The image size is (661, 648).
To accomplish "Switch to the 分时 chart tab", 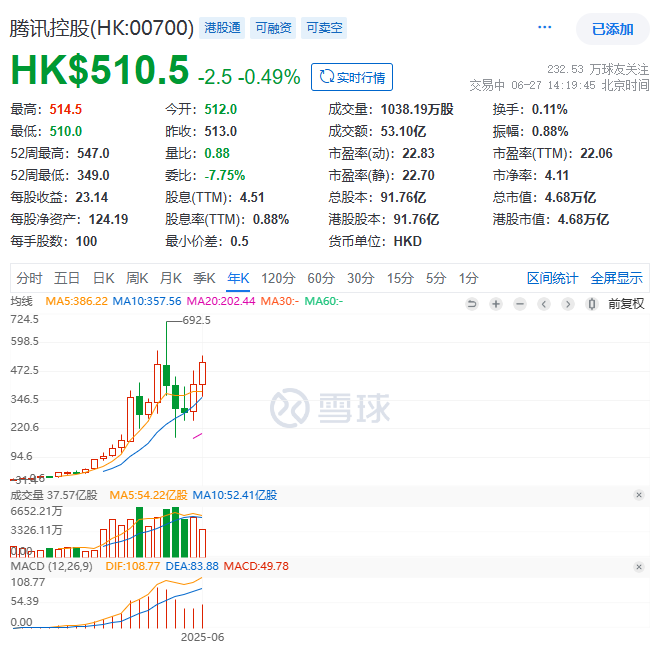I will click(x=30, y=278).
